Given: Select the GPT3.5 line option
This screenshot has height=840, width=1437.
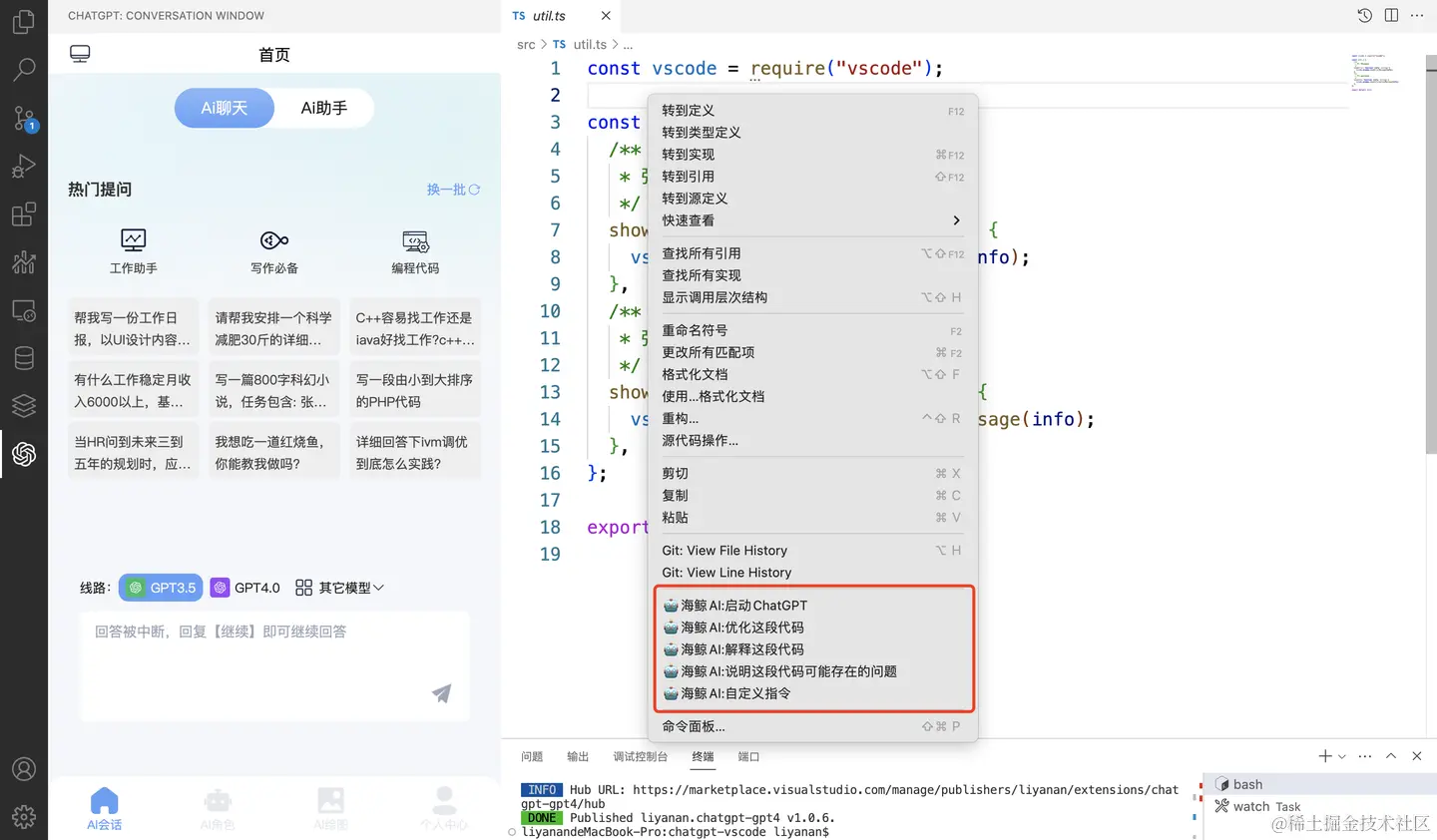Looking at the screenshot, I should [161, 588].
